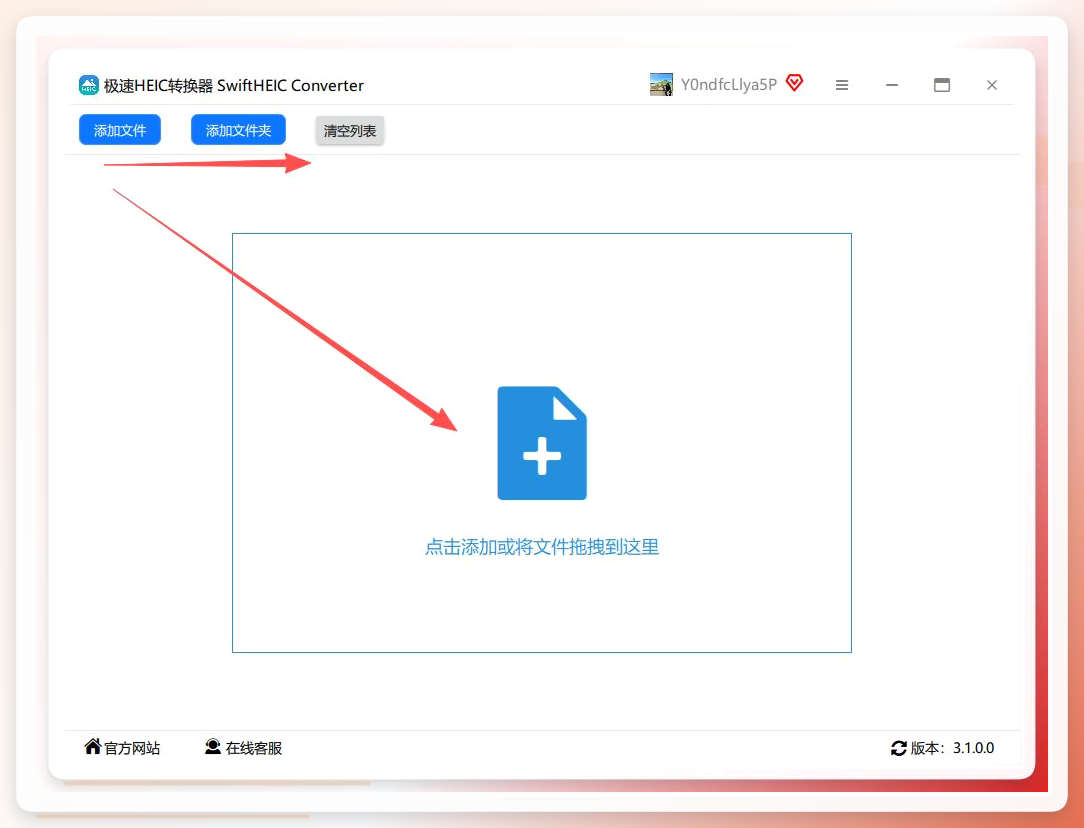Open the hamburger menu in title bar
The width and height of the screenshot is (1084, 828).
click(x=842, y=85)
